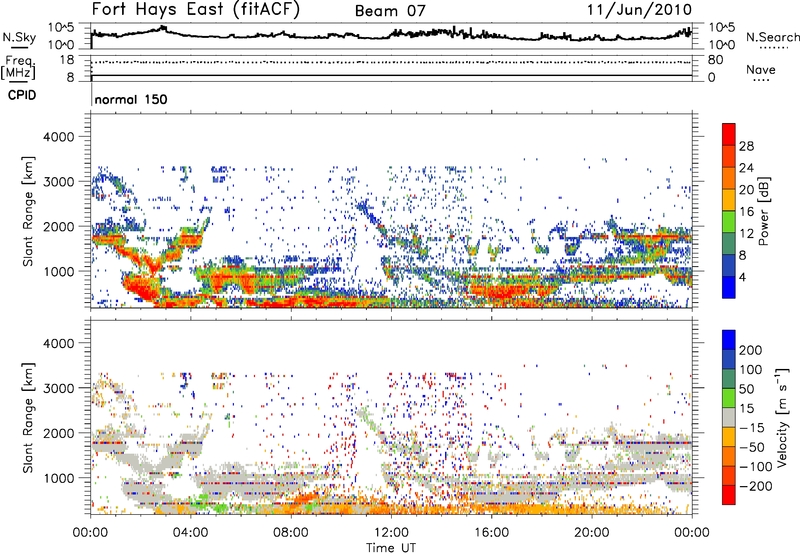
Task: Click the '-50' velocity colorbar value
Action: [753, 447]
